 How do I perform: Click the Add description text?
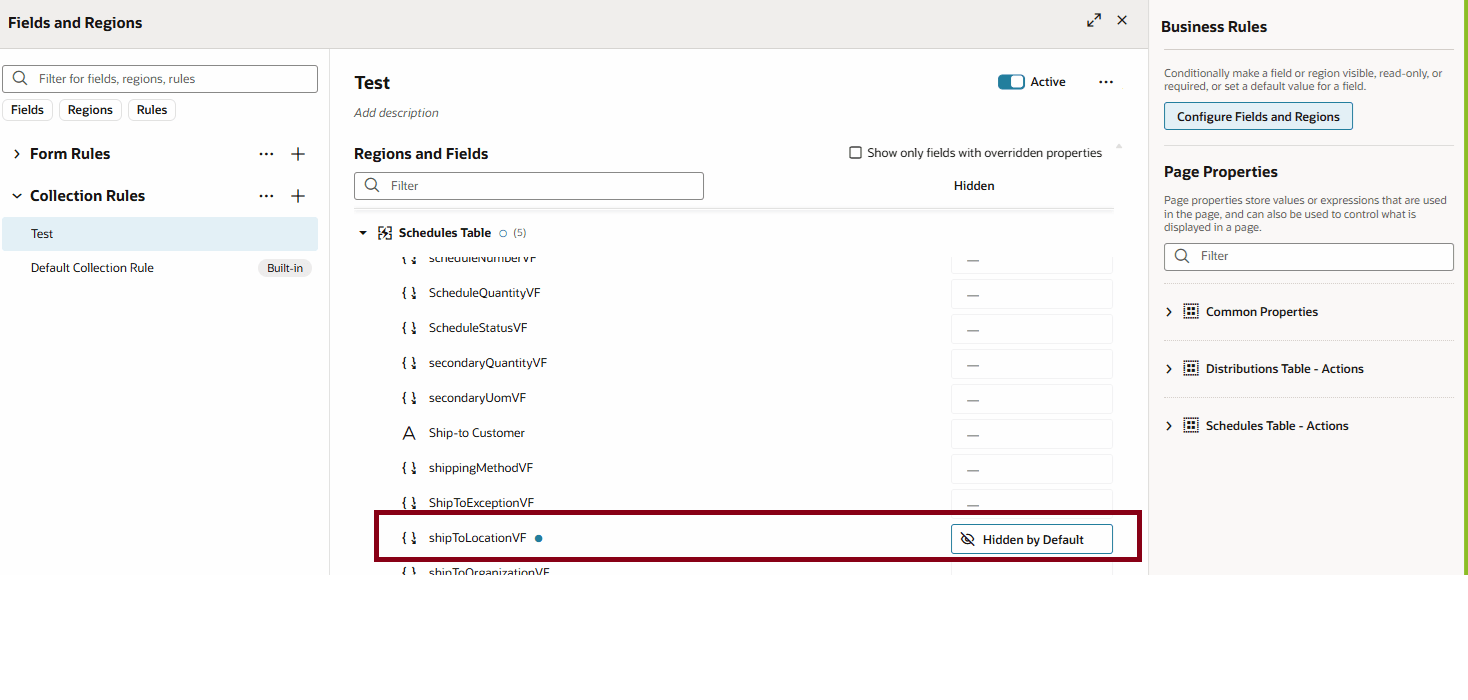[x=396, y=113]
